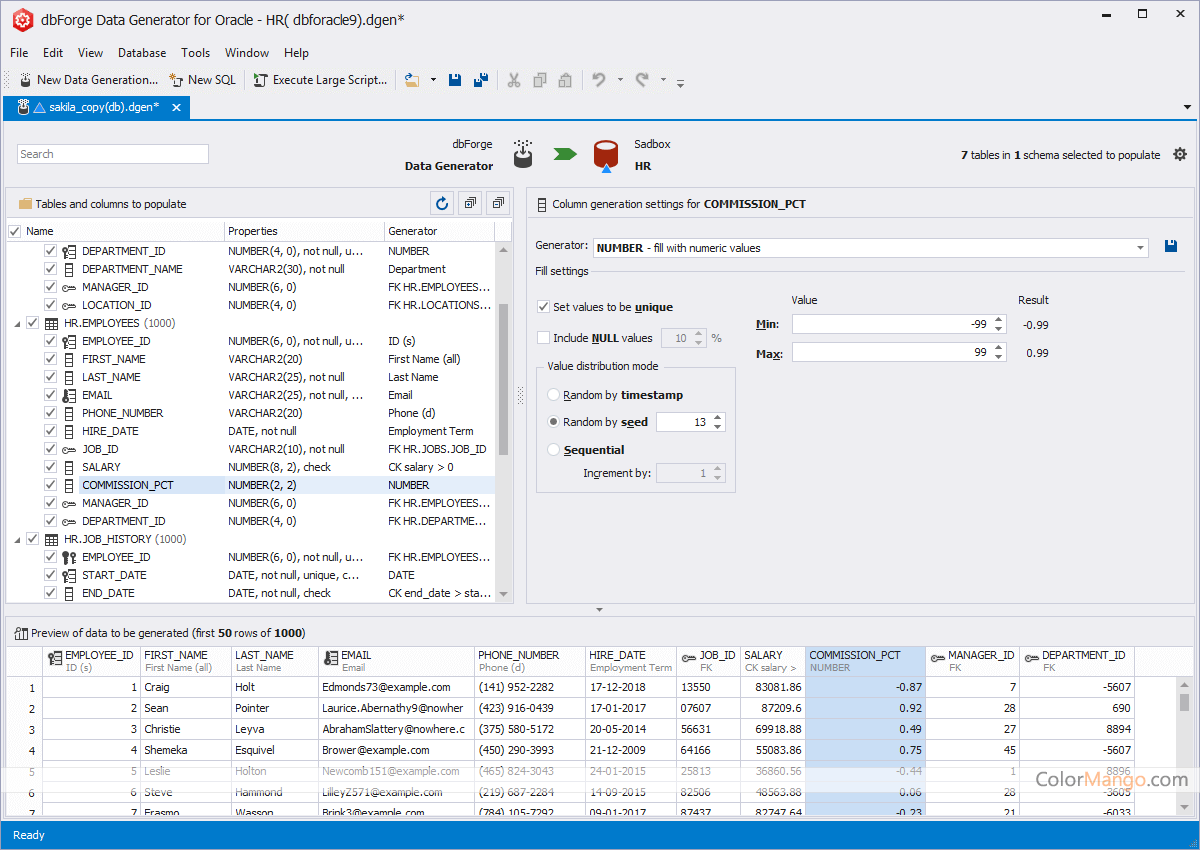The image size is (1200, 850).
Task: Click the SALARY preview column header
Action: [772, 661]
